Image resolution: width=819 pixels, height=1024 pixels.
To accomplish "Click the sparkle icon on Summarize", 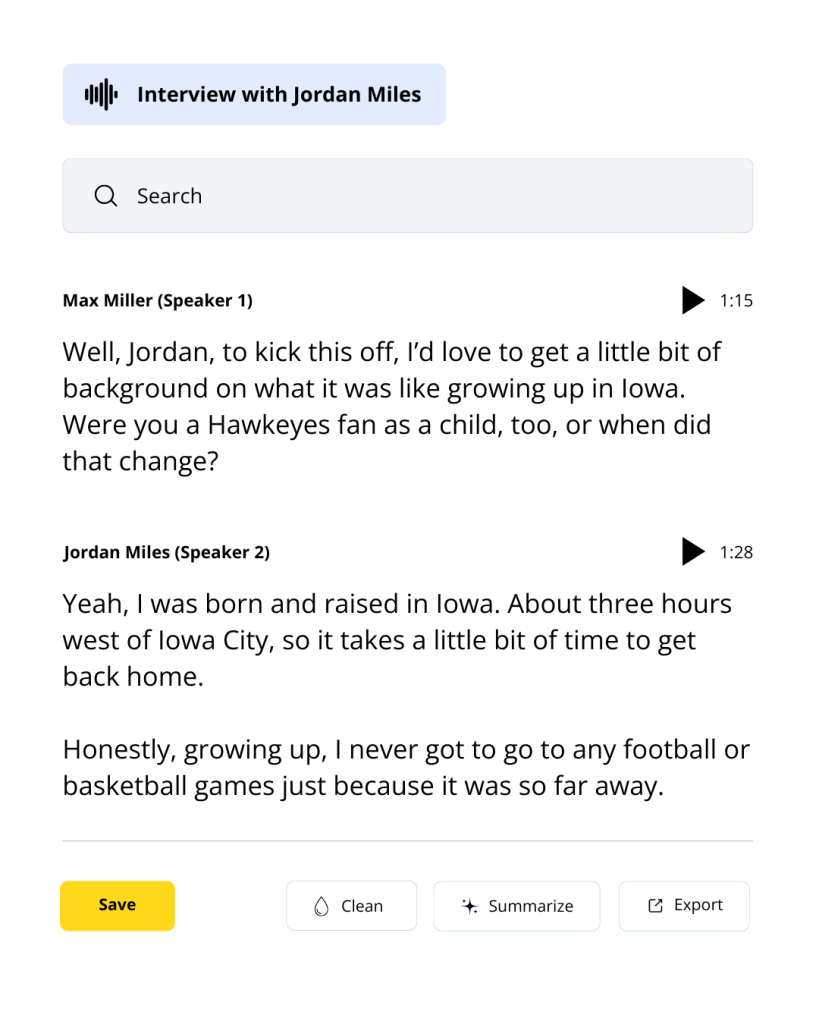I will click(x=470, y=906).
